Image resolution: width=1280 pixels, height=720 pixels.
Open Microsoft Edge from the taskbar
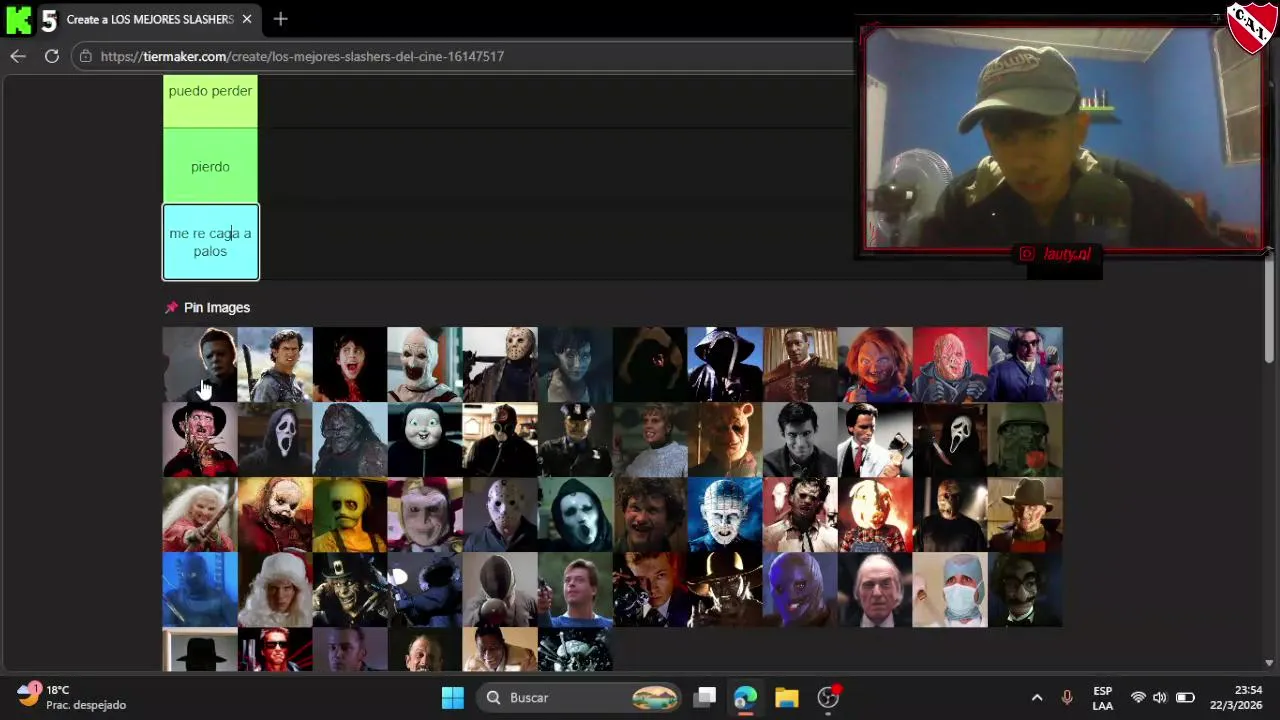745,697
